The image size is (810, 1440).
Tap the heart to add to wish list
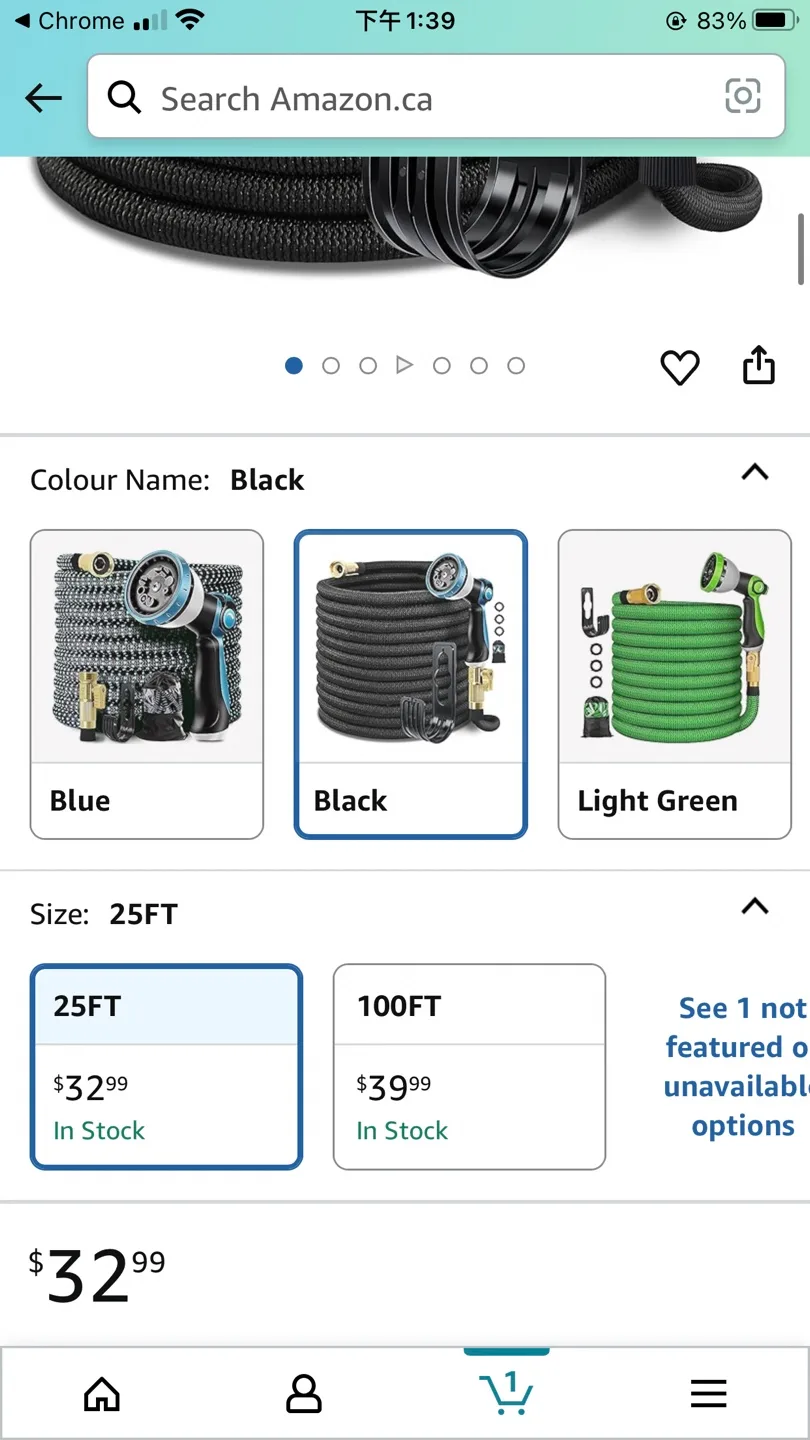pos(680,367)
